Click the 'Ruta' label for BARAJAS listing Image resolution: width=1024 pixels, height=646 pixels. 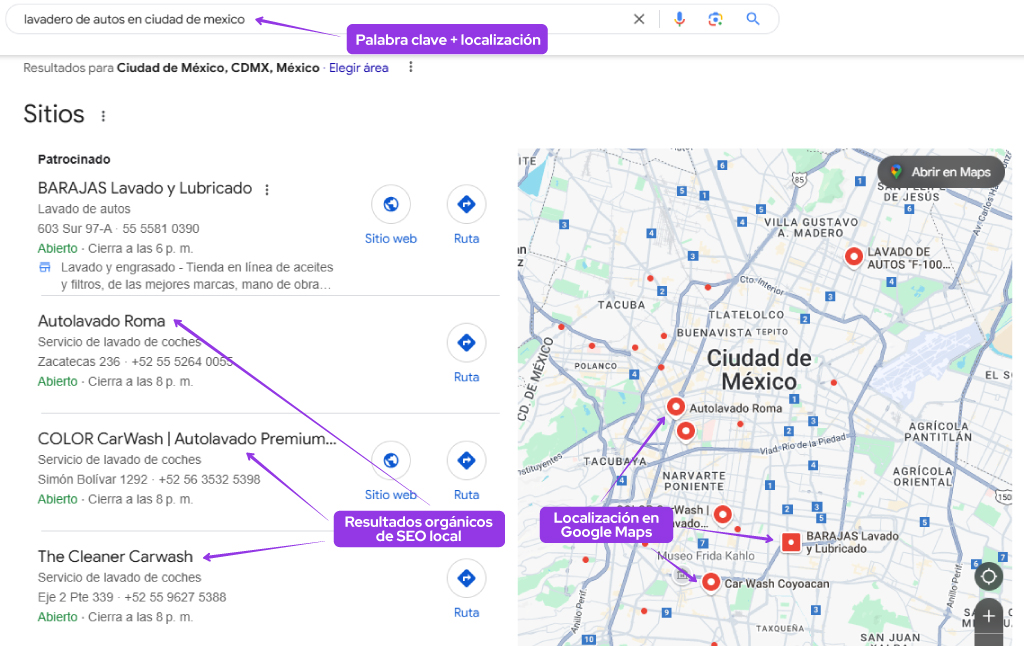(x=466, y=239)
